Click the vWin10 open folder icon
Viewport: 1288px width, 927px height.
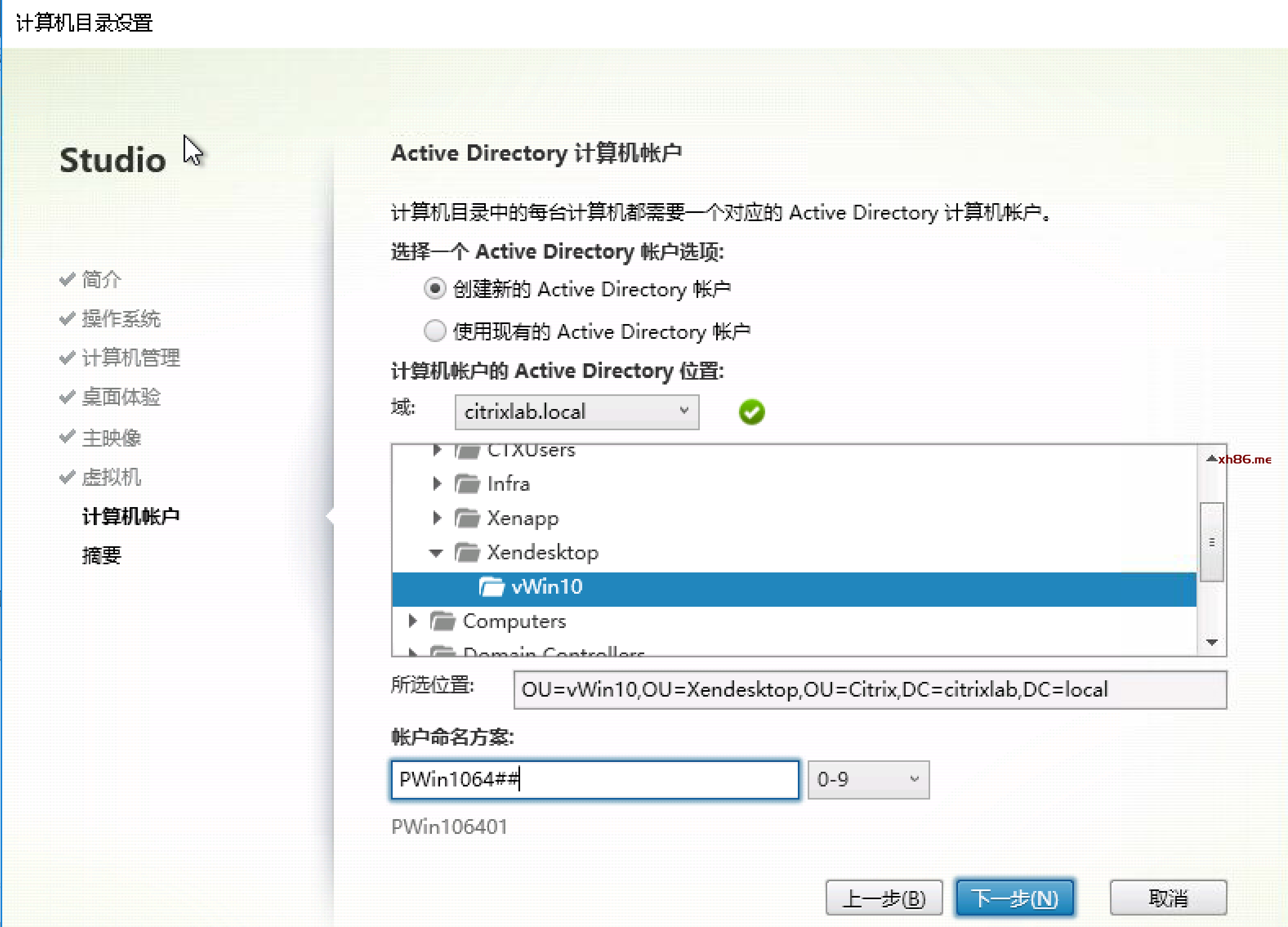(491, 587)
